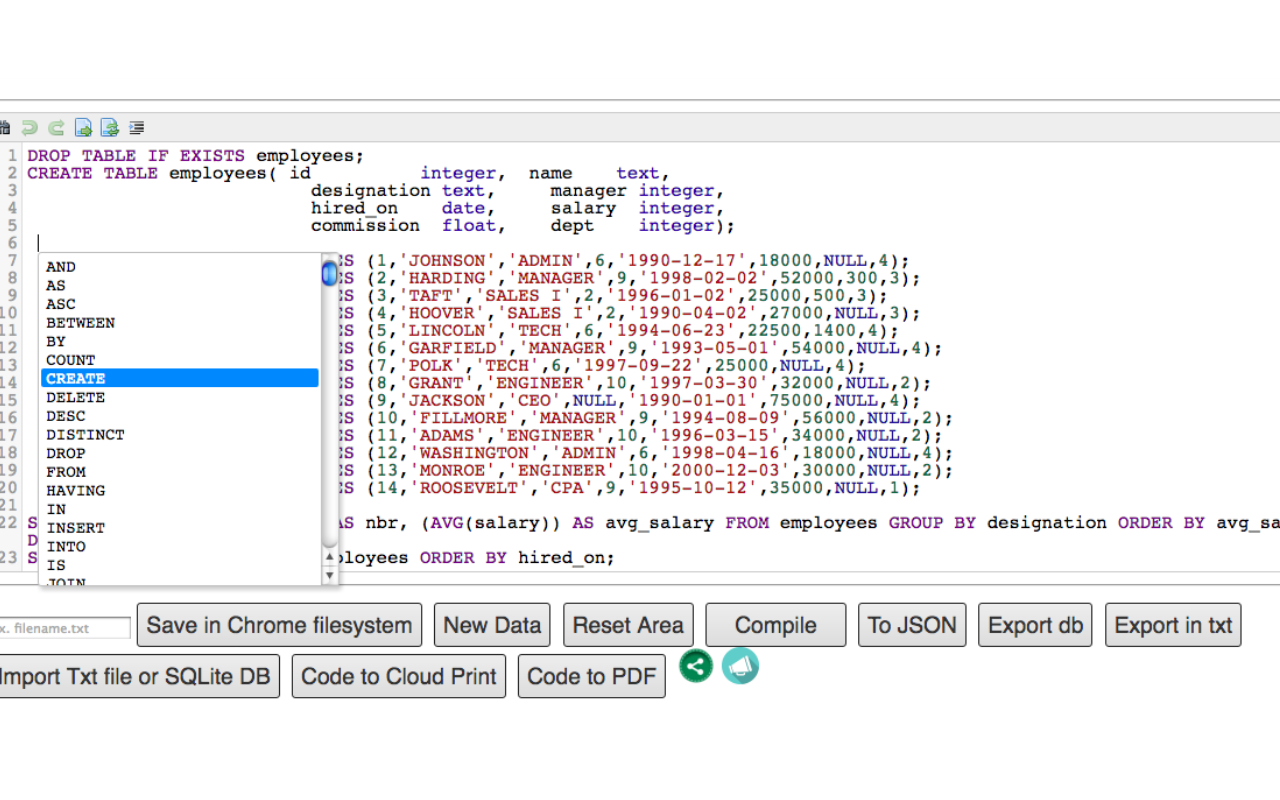
Task: Open the green share icon
Action: [x=695, y=666]
